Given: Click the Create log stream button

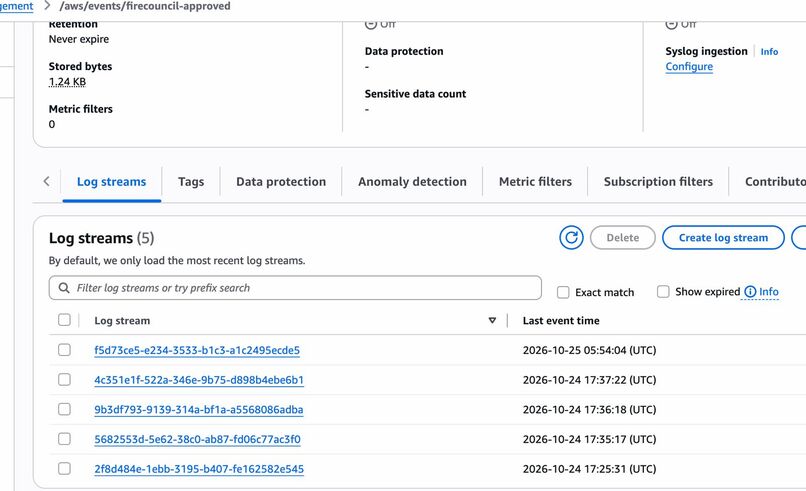Looking at the screenshot, I should pos(723,238).
